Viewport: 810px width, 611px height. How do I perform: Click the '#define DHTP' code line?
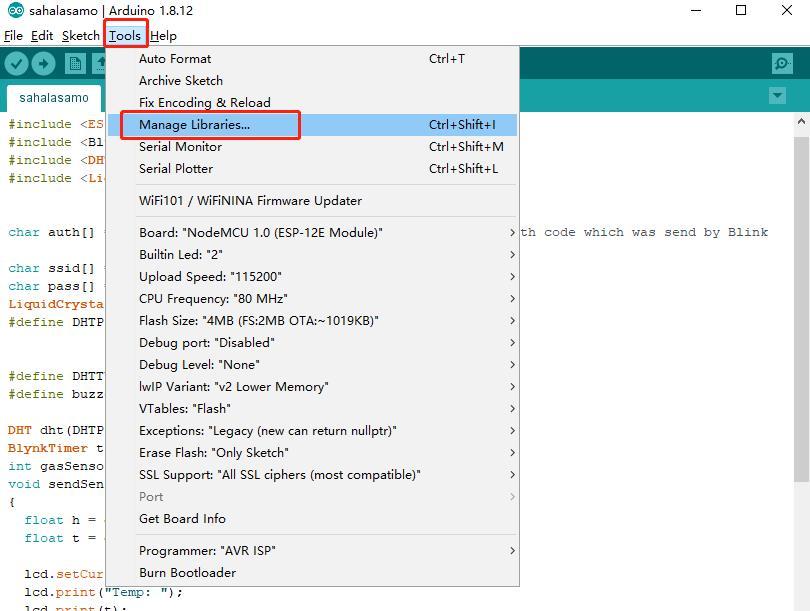[56, 322]
